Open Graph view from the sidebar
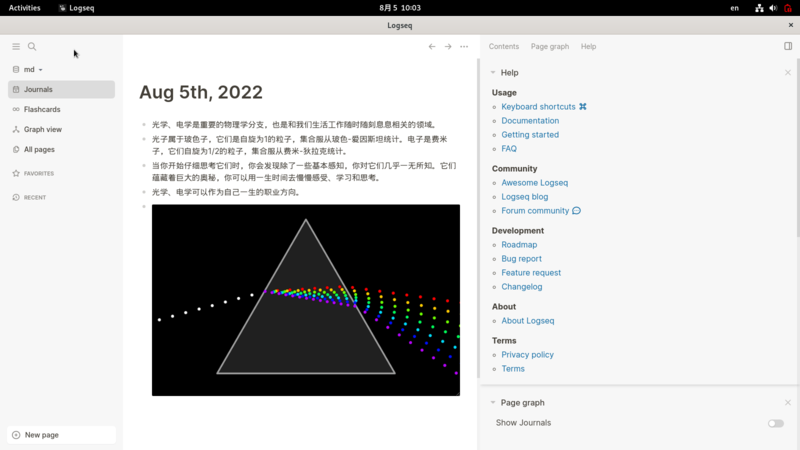This screenshot has width=800, height=450. (x=42, y=129)
